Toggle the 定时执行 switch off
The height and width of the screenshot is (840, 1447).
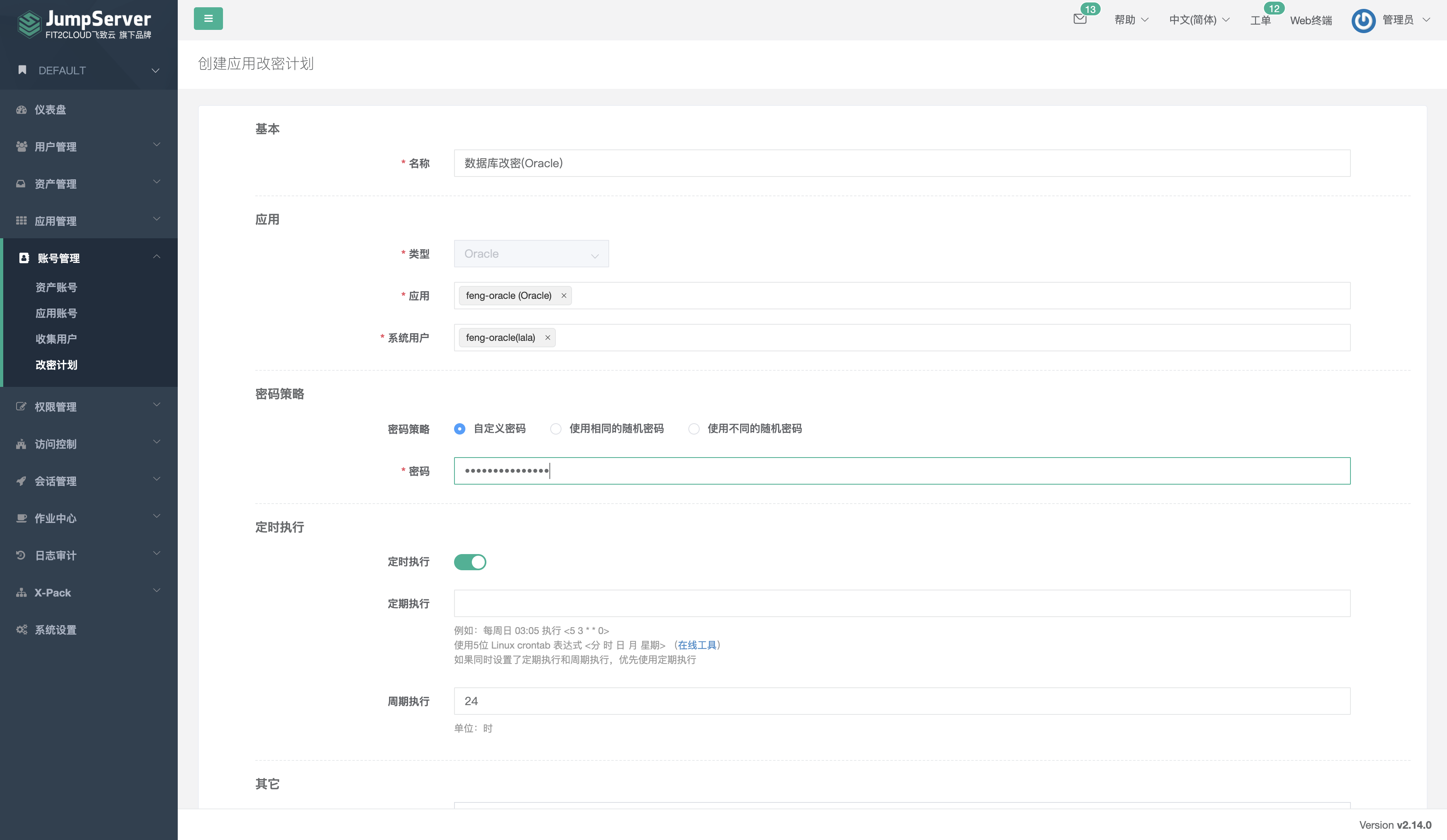click(x=470, y=562)
